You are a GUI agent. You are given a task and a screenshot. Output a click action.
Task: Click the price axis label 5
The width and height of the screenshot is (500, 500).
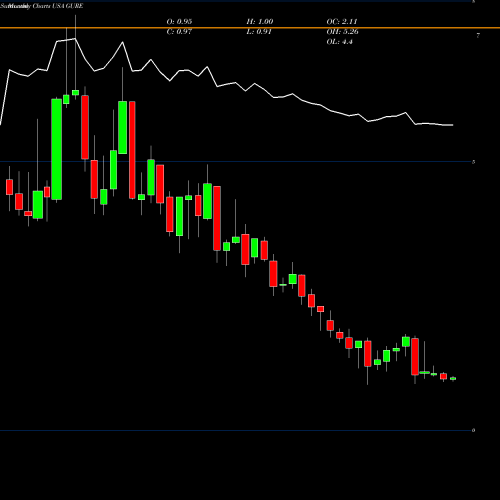pyautogui.click(x=473, y=162)
